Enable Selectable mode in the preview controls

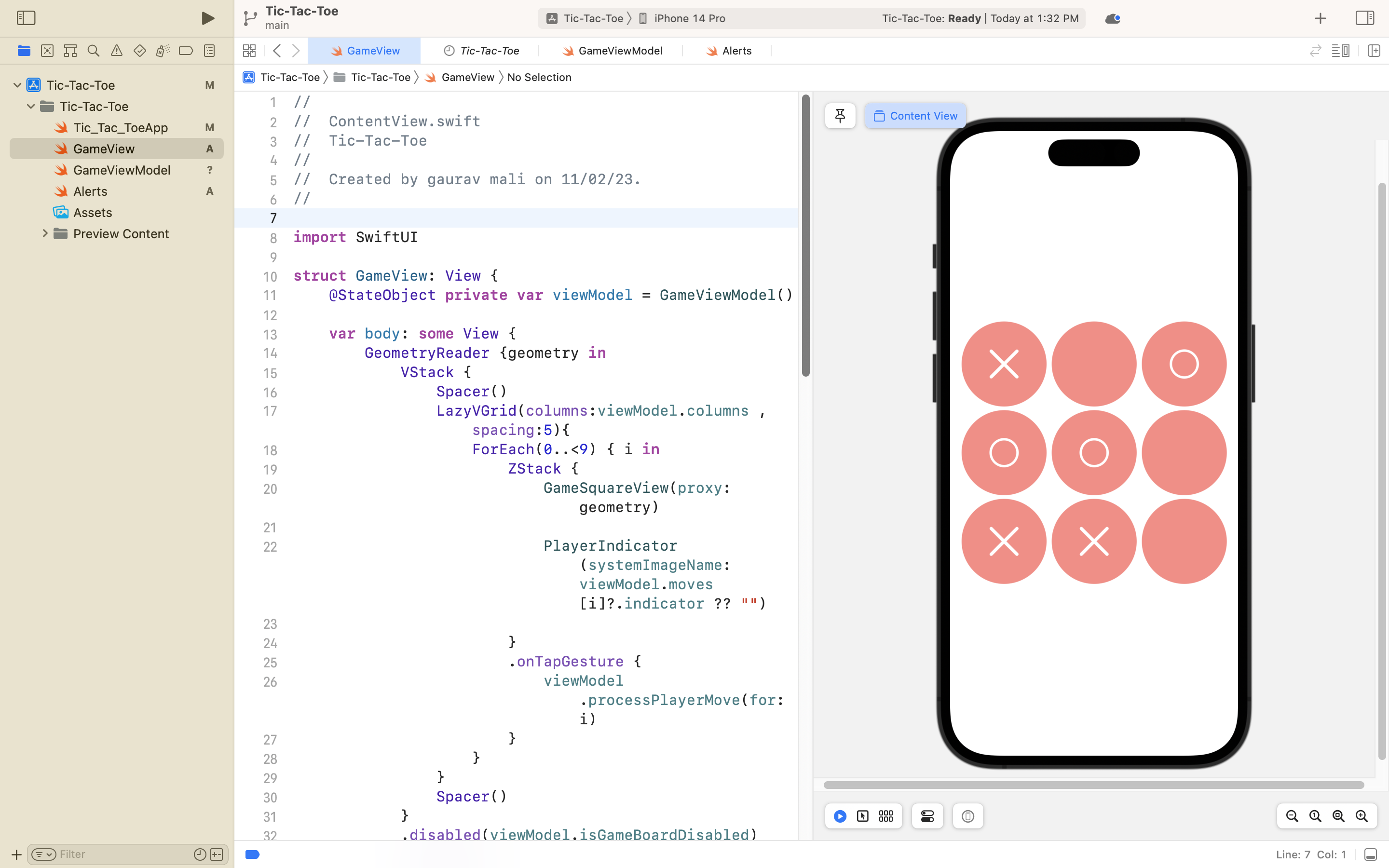[863, 816]
